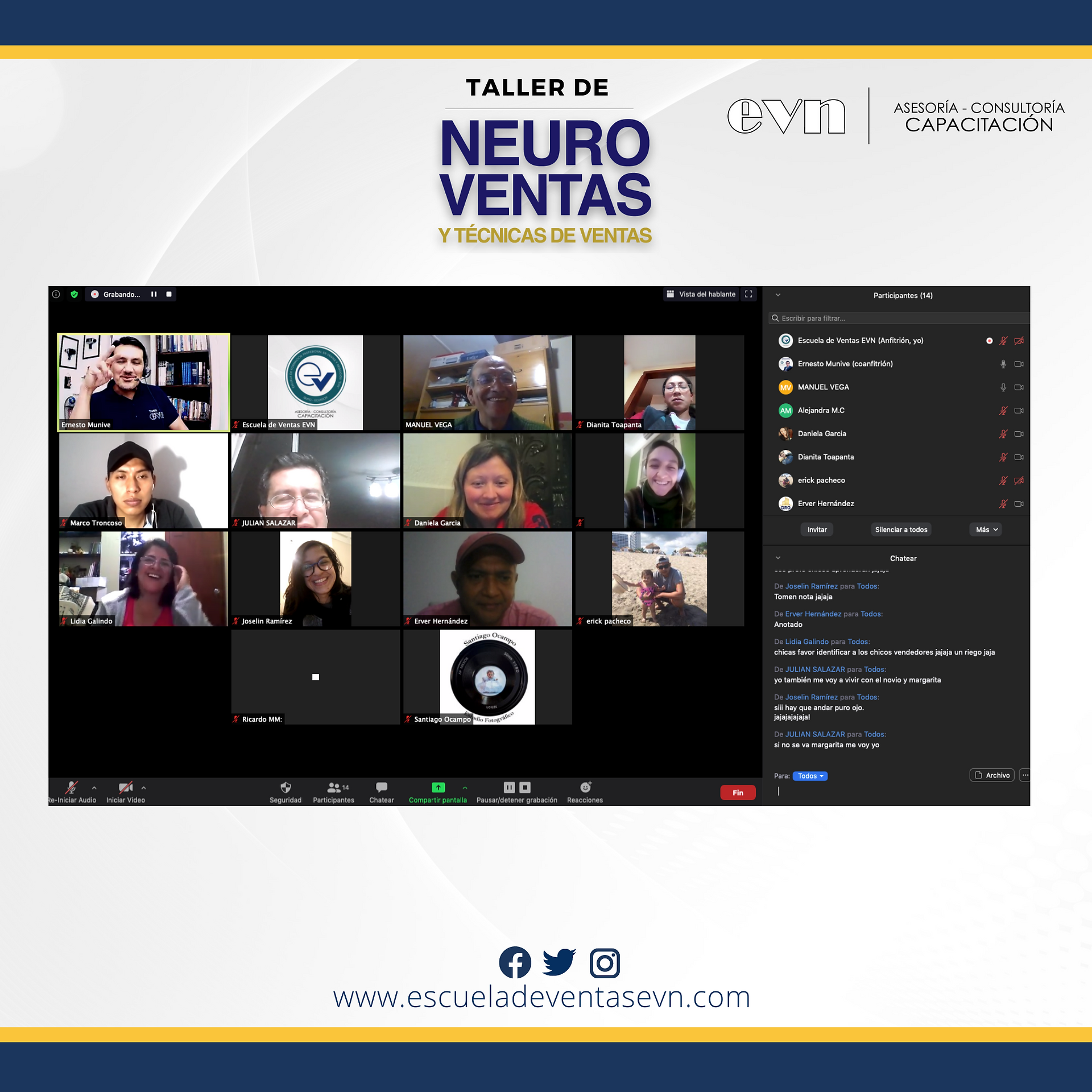The image size is (1092, 1092).
Task: Toggle Iniciar Video camera
Action: click(x=126, y=787)
